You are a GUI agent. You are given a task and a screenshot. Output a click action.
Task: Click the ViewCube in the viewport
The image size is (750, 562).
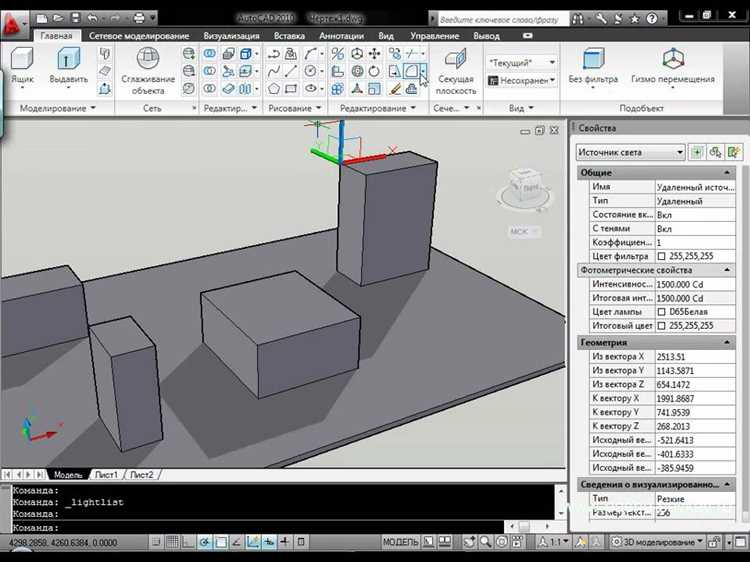point(527,186)
